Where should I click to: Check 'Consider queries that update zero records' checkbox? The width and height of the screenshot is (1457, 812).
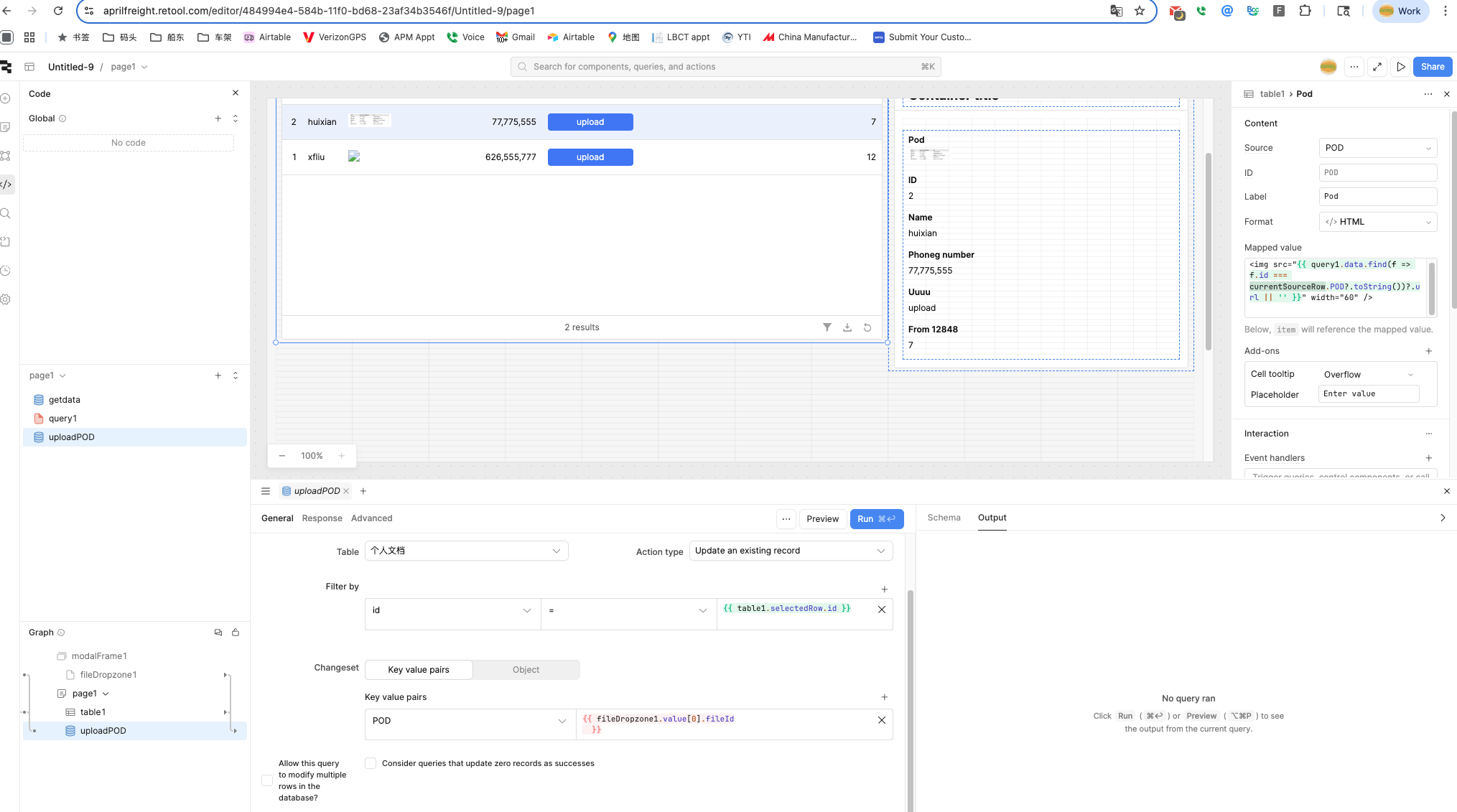point(371,763)
